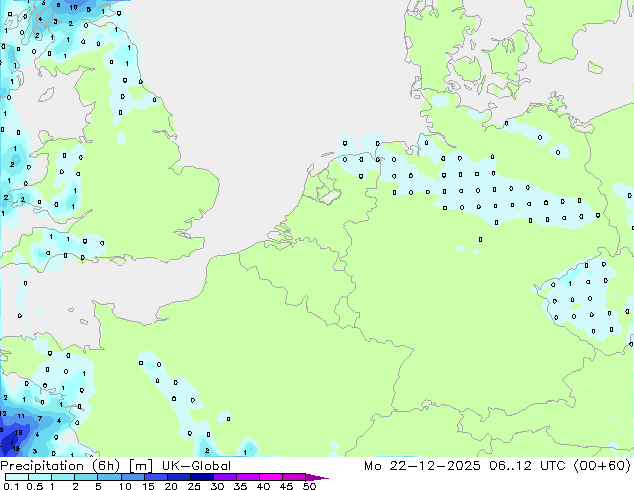634x490 pixels.
Task: Click the 20–25 legend color swatch
Action: point(178,477)
